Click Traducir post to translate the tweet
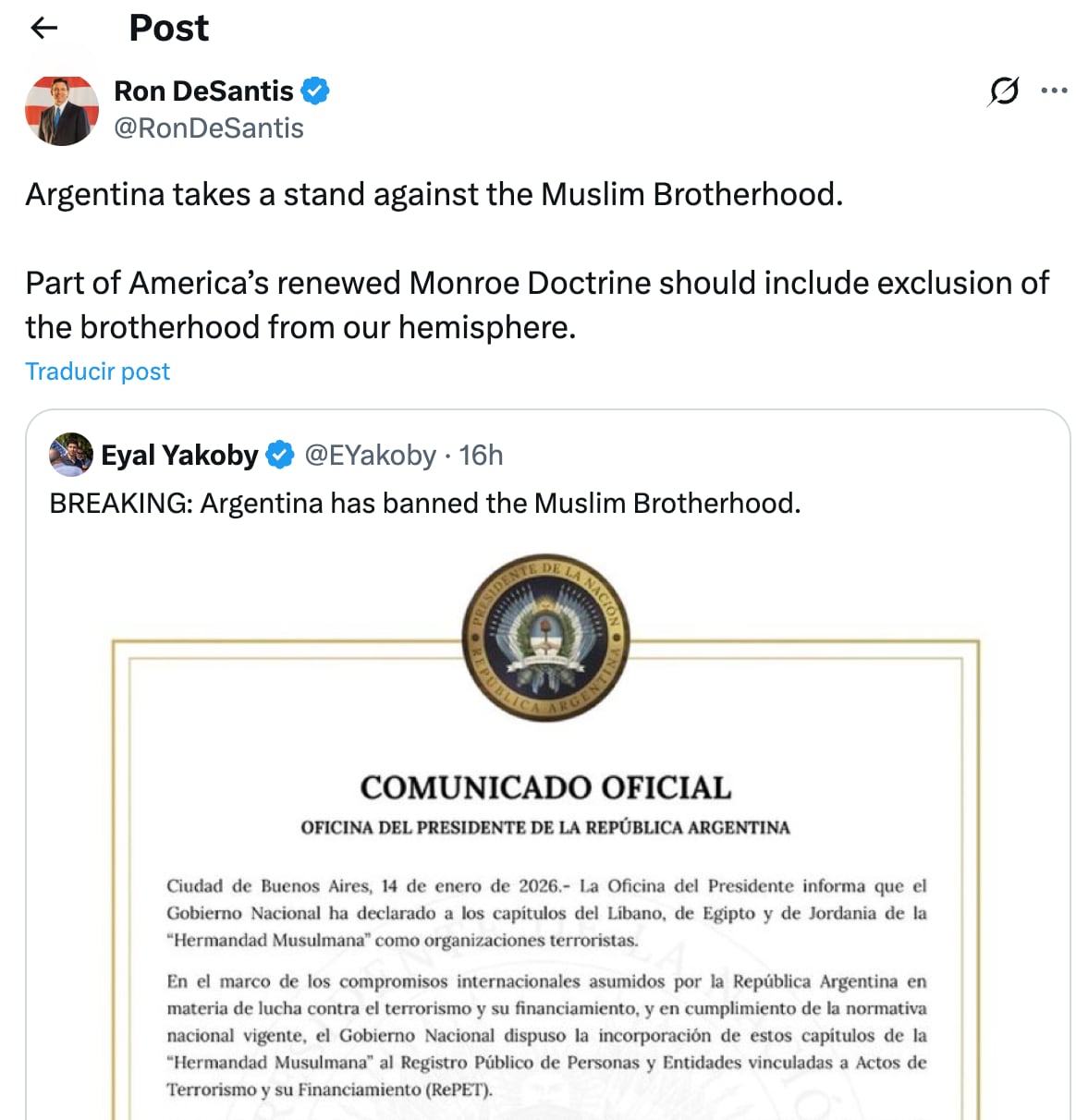Viewport: 1076px width, 1120px height. point(97,371)
